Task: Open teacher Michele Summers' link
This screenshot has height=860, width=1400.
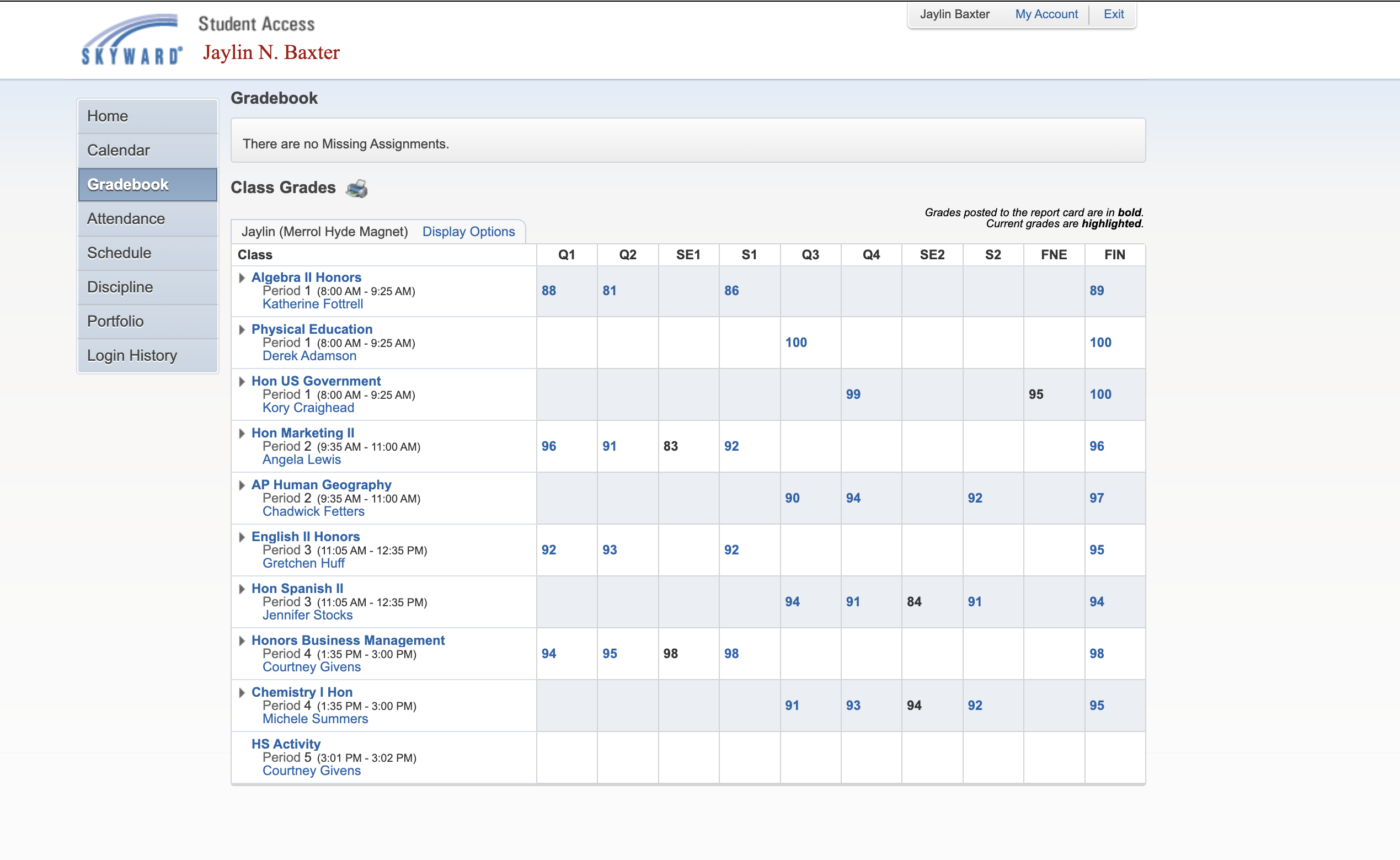Action: pyautogui.click(x=315, y=718)
